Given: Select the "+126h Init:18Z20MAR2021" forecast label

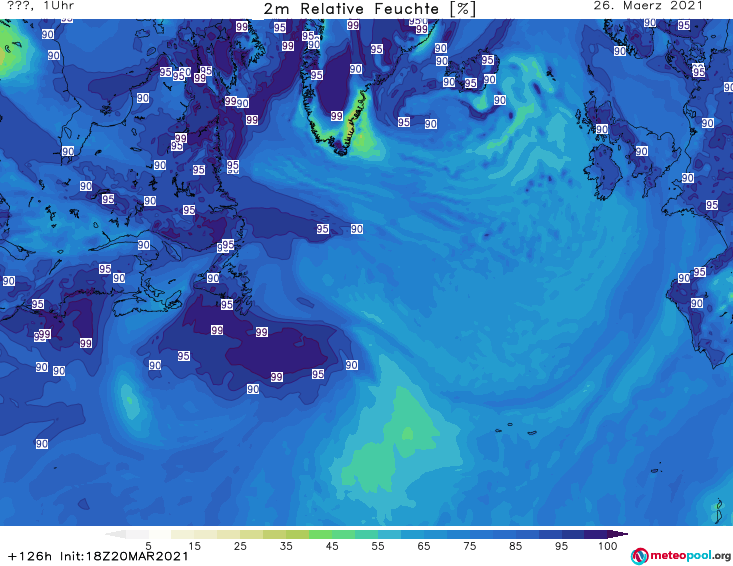Looking at the screenshot, I should pos(98,556).
